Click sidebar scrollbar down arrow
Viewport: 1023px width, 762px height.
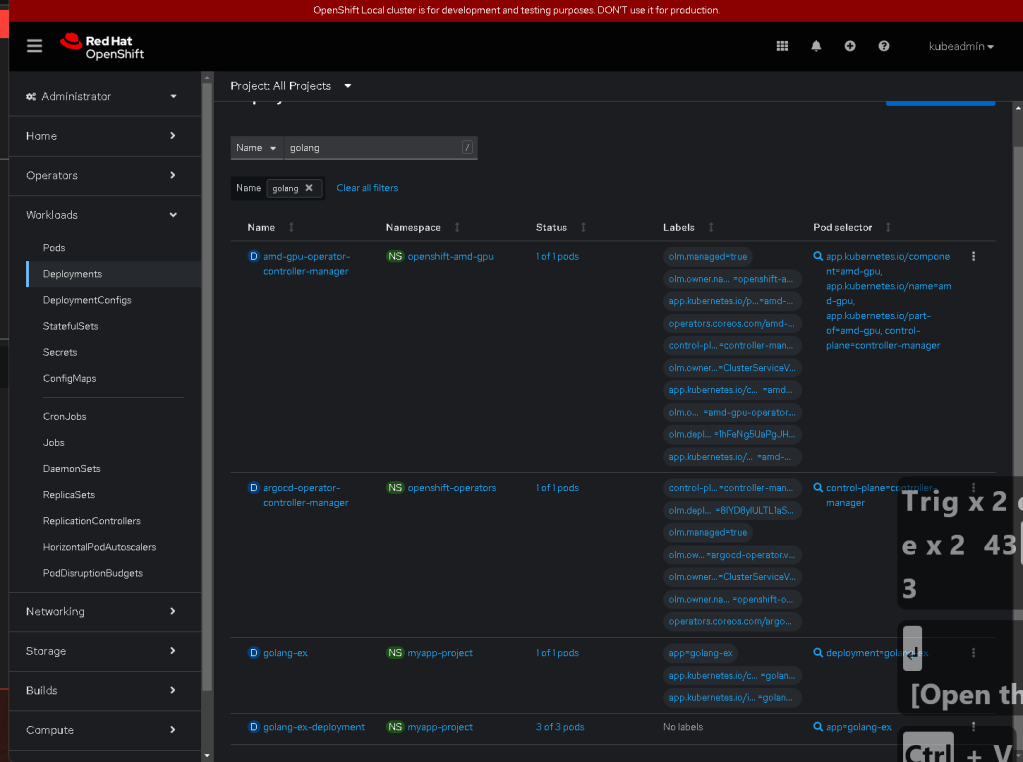(x=207, y=755)
